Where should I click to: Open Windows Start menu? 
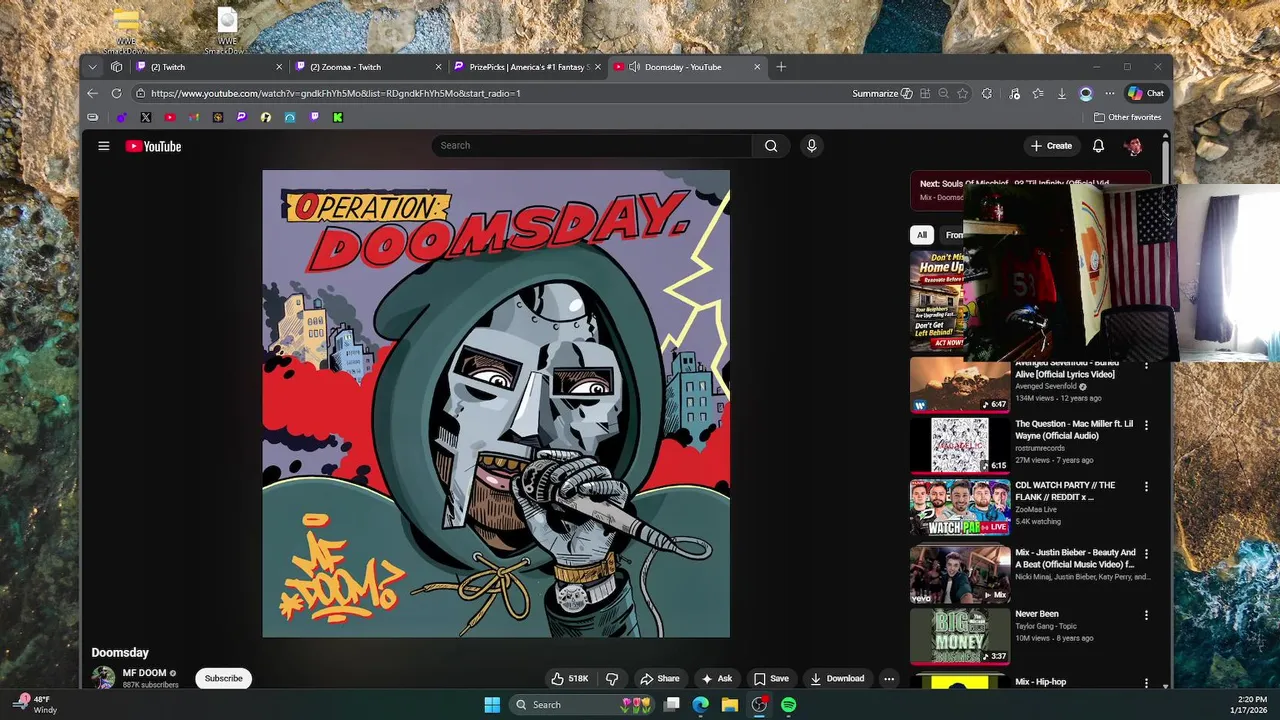pos(492,705)
